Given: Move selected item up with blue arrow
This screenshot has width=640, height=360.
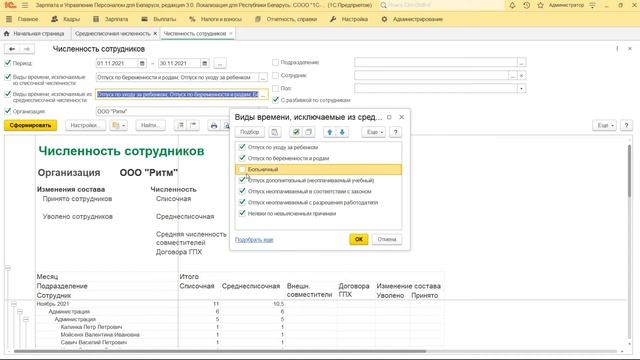Looking at the screenshot, I should (330, 132).
